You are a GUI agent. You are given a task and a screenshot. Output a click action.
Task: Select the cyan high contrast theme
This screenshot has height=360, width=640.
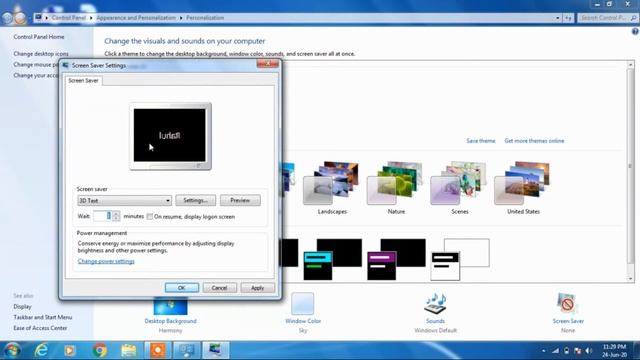(332, 259)
